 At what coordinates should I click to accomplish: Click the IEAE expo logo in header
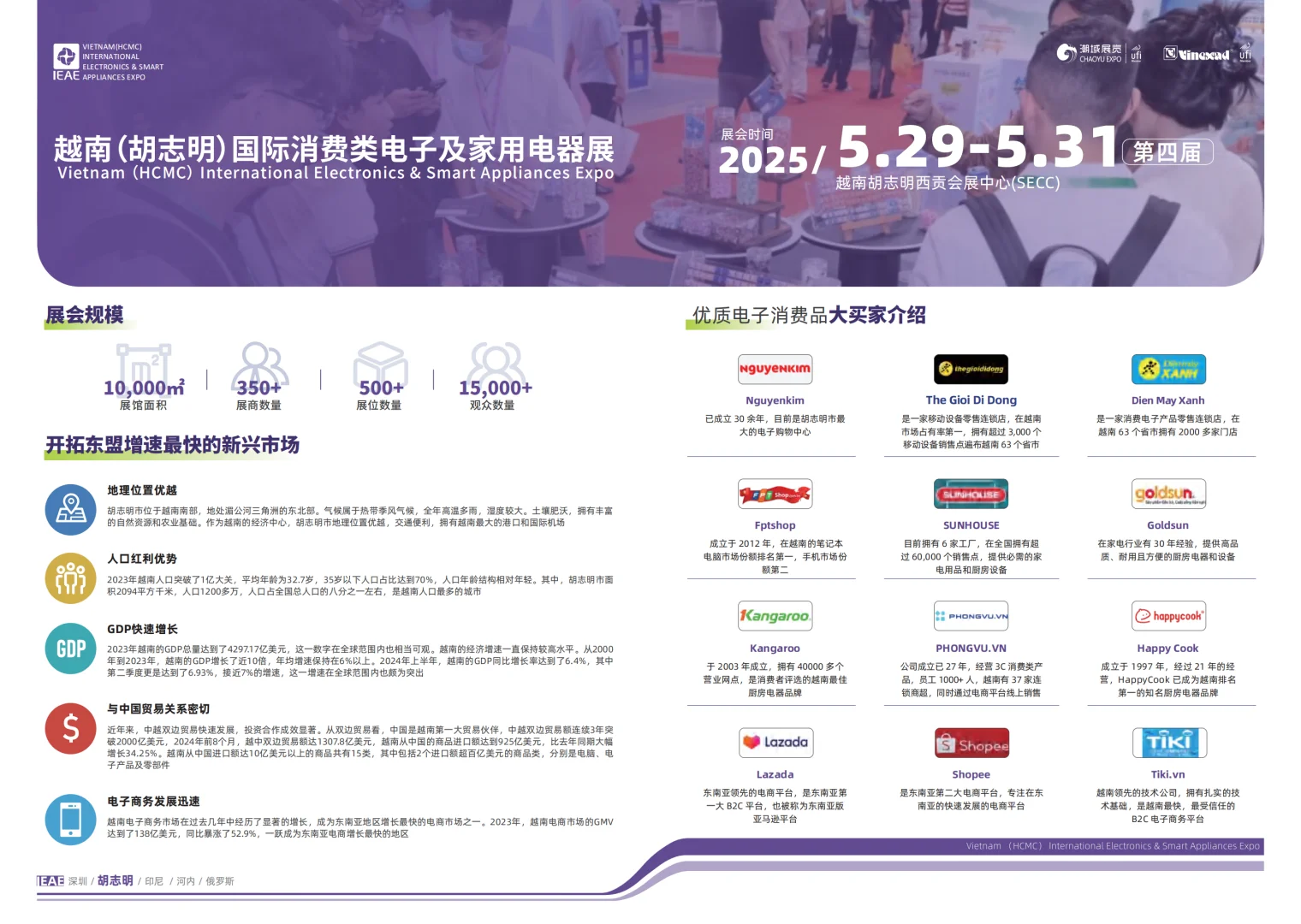(108, 62)
